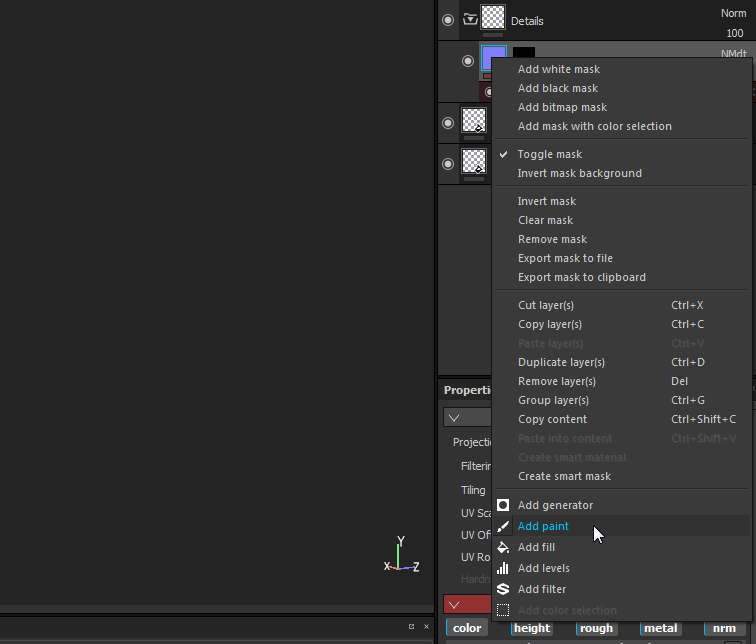Choose Add black mask from menu
This screenshot has height=644, width=756.
(557, 88)
